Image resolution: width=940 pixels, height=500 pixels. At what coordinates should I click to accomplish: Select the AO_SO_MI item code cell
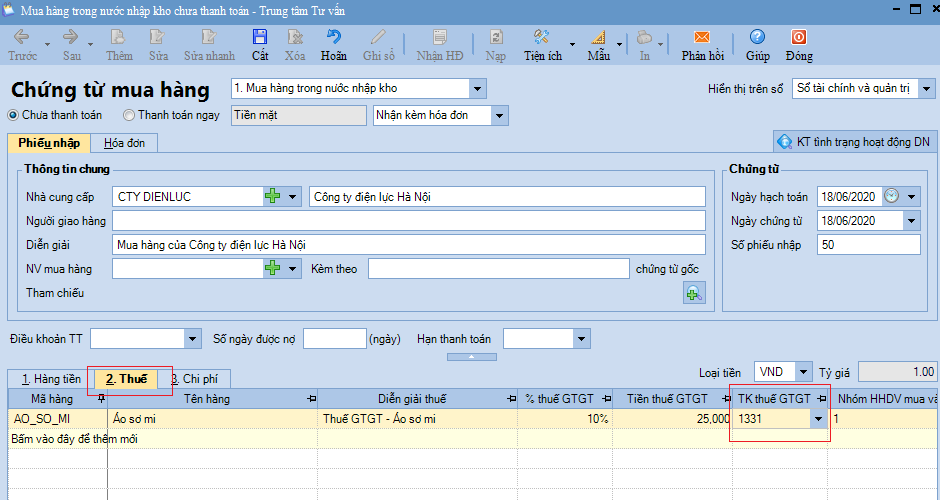58,419
